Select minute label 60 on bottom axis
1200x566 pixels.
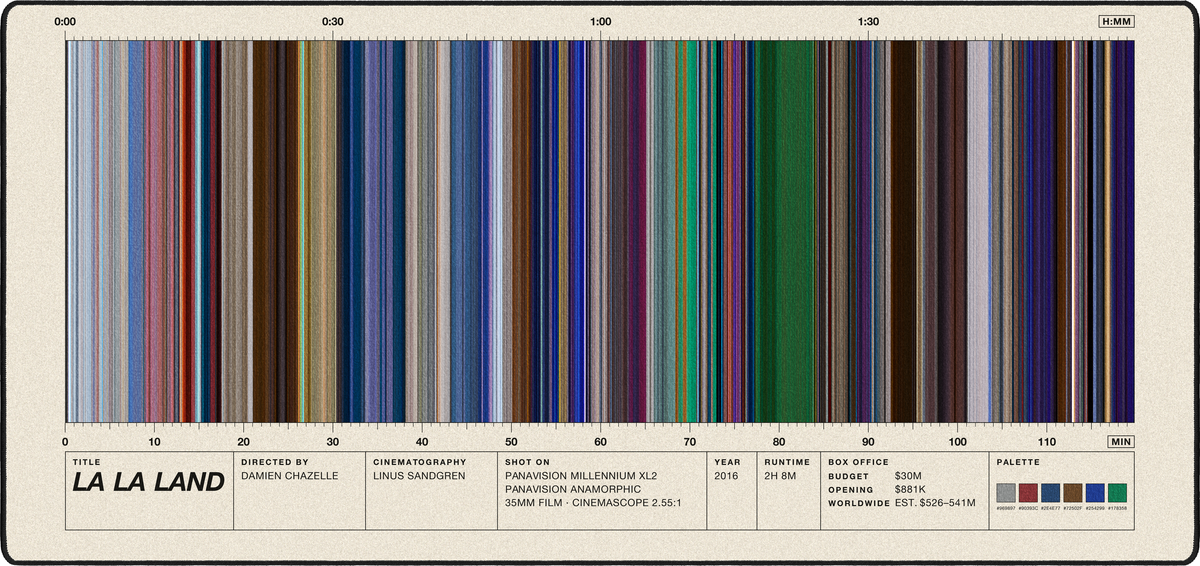[x=600, y=441]
